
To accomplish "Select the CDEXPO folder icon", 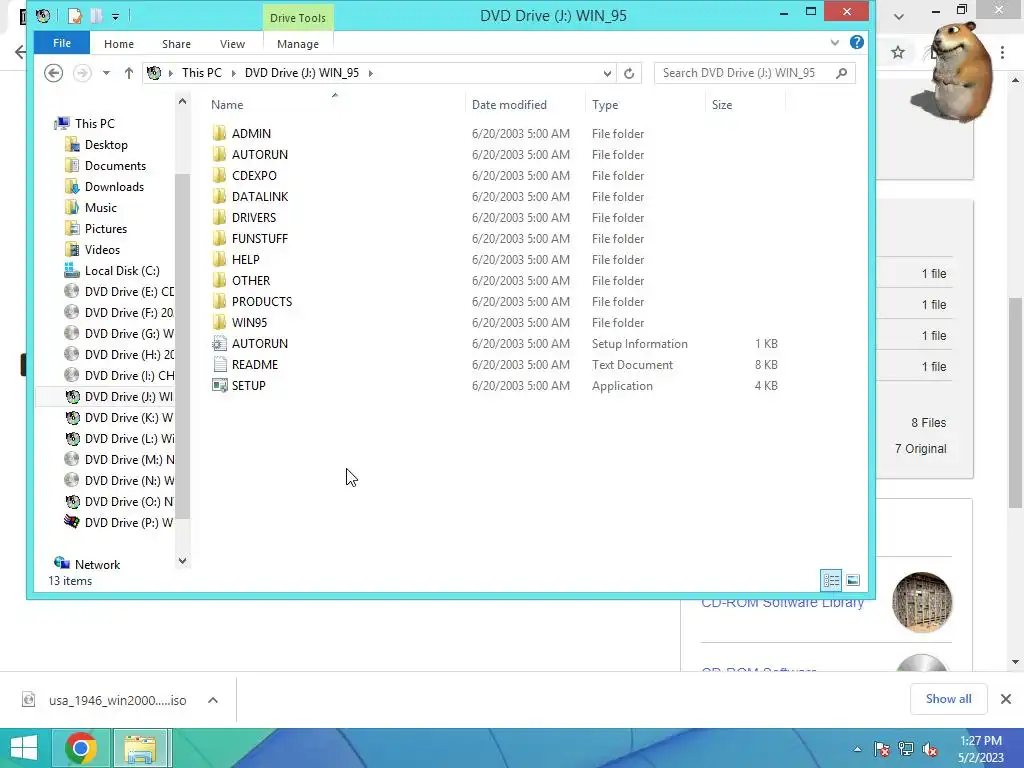I will tap(219, 175).
